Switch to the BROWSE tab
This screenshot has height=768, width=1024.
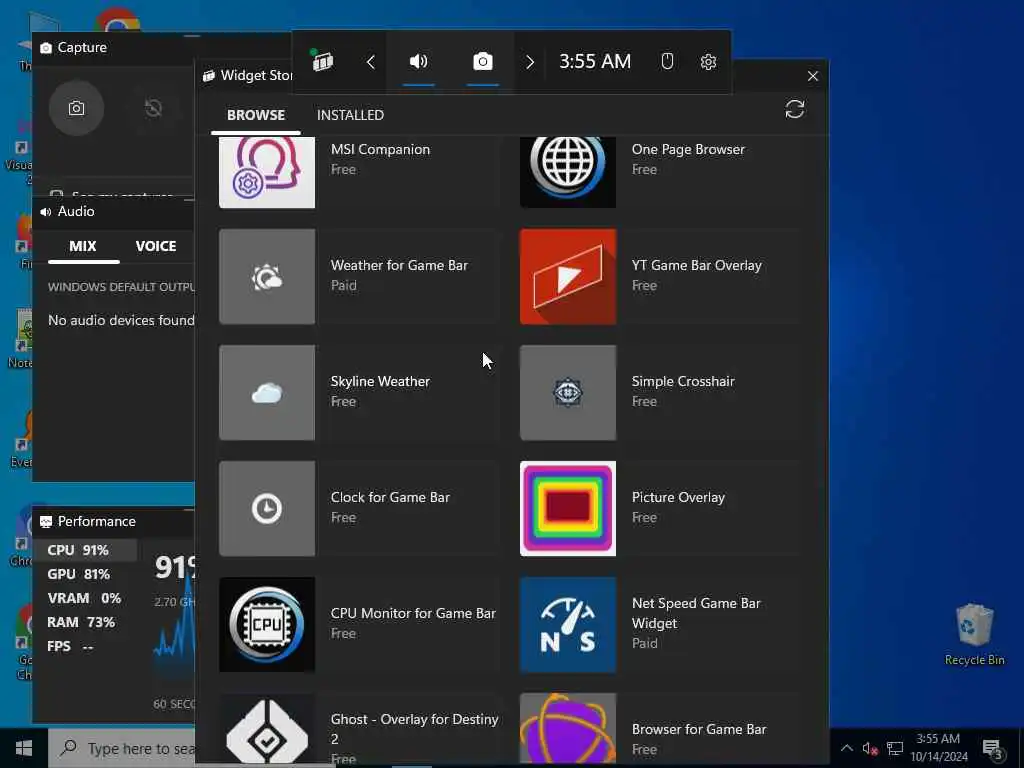point(256,115)
